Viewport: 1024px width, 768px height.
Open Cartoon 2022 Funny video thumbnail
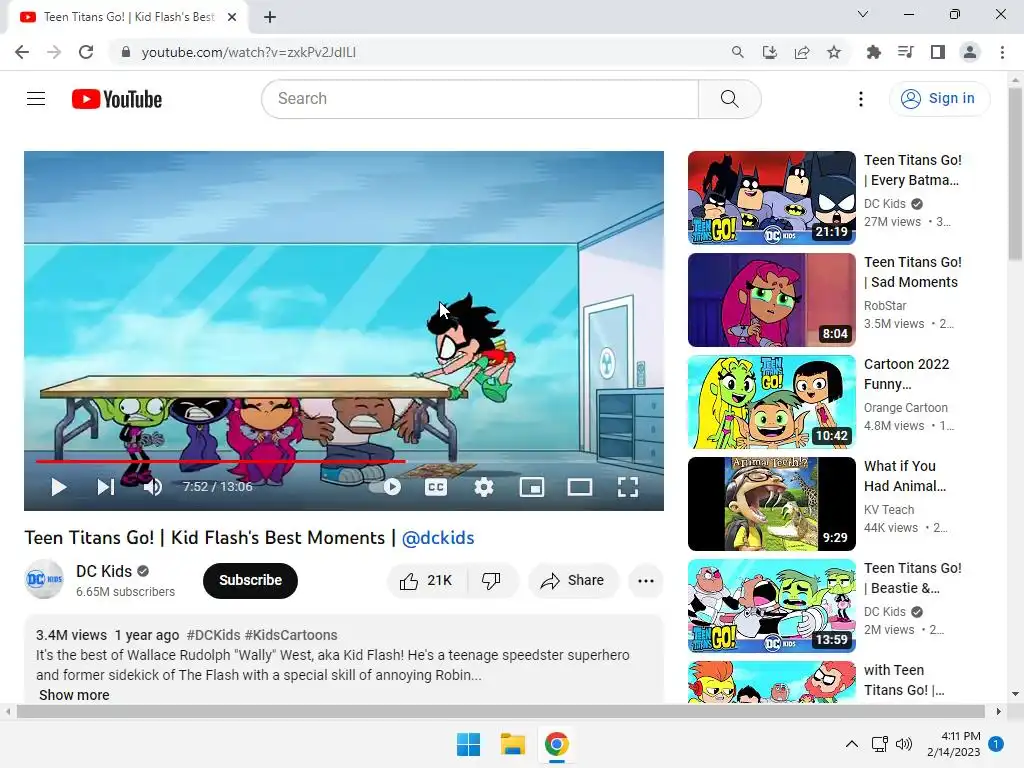(771, 402)
